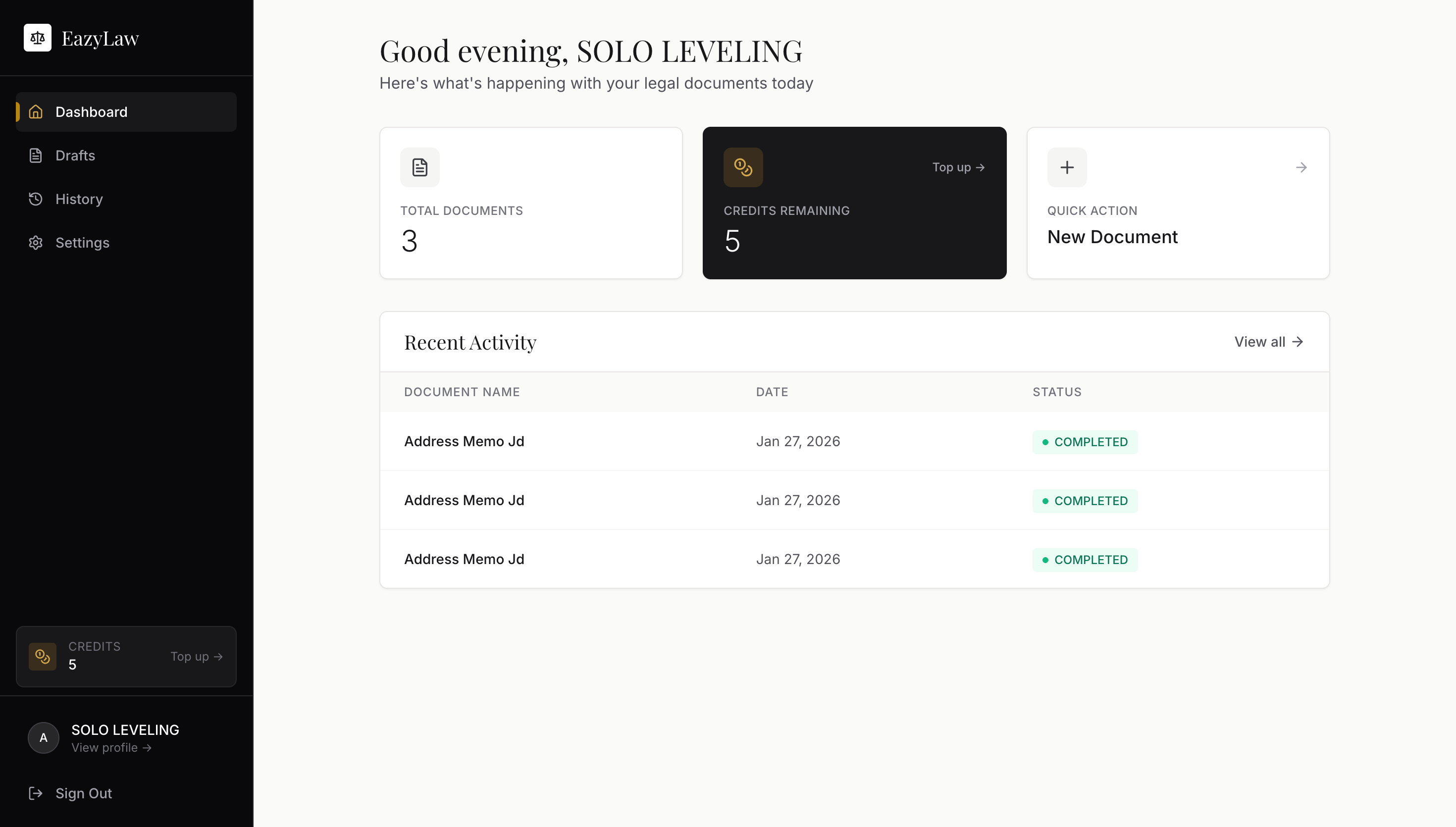Click the user avatar with letter A
This screenshot has width=1456, height=827.
(44, 738)
